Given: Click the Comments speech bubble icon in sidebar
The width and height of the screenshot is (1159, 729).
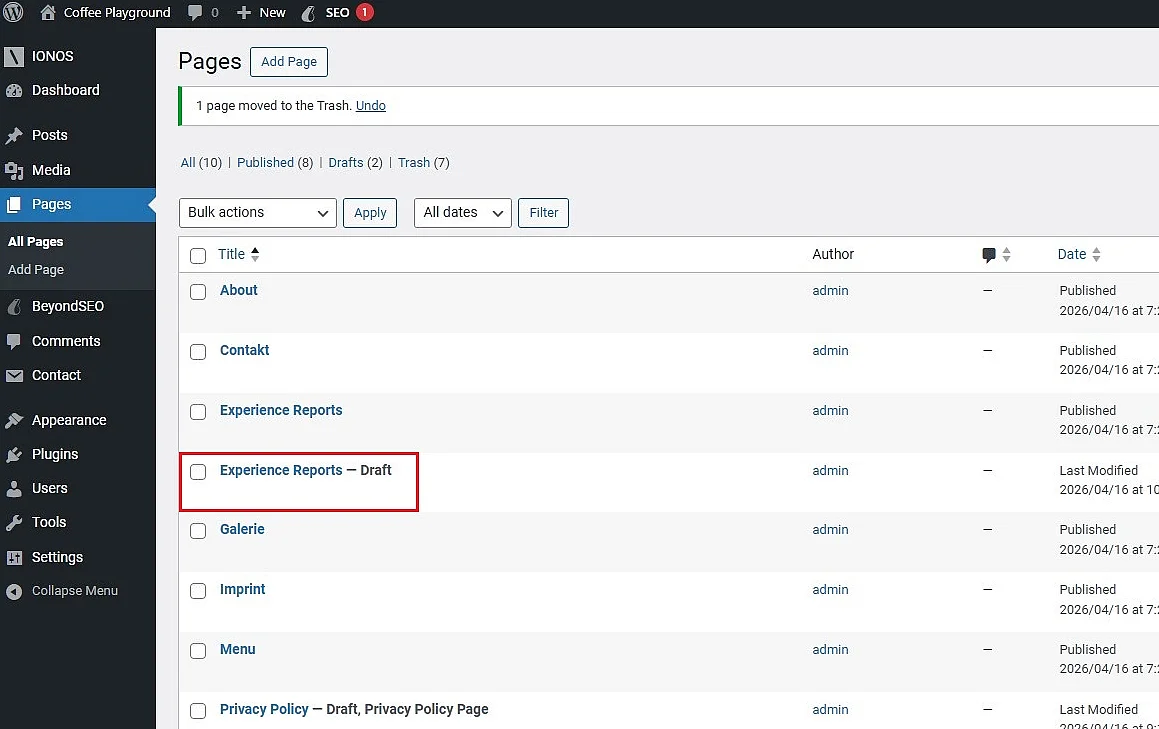Looking at the screenshot, I should pos(14,341).
